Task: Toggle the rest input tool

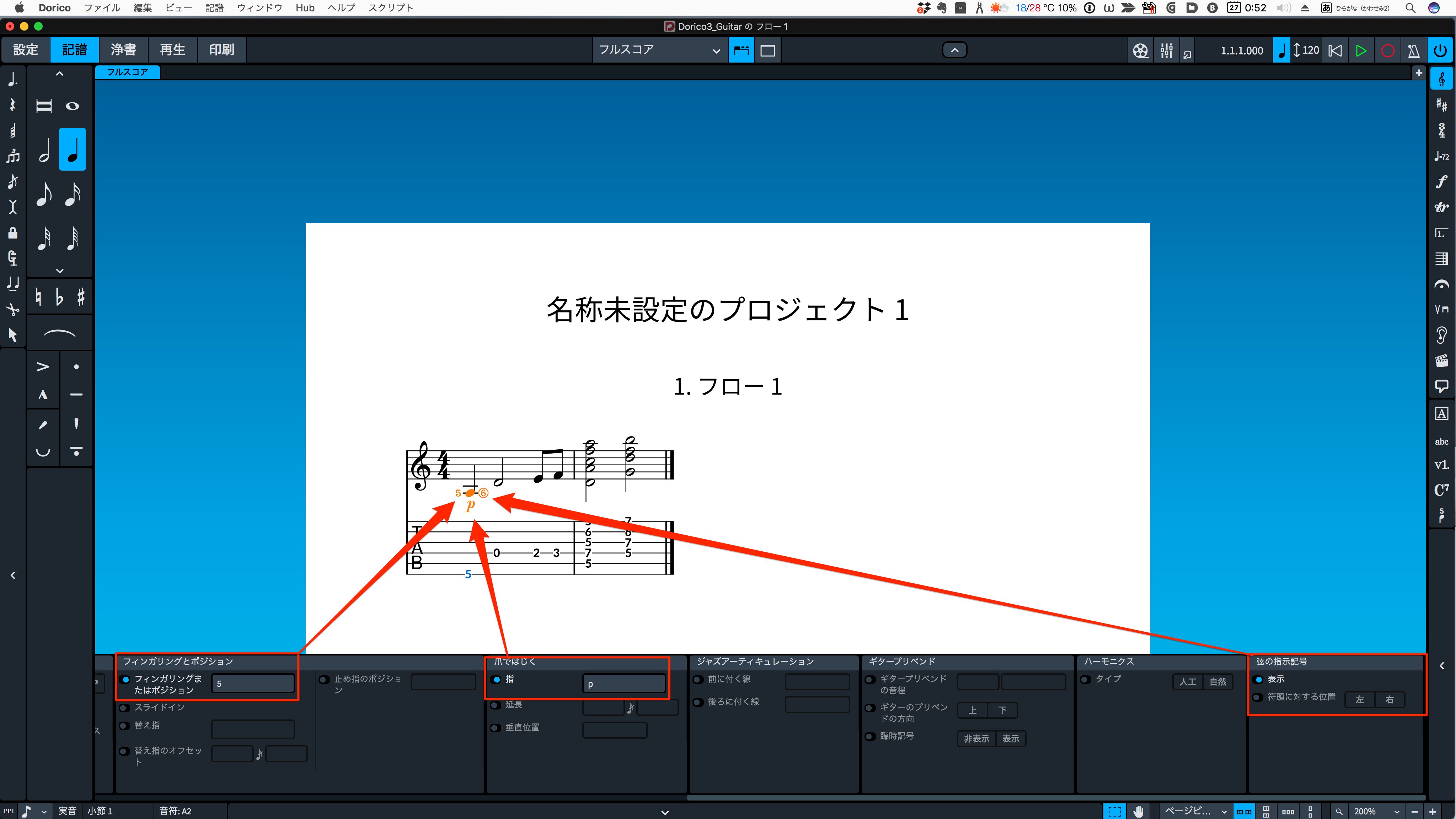Action: [12, 105]
